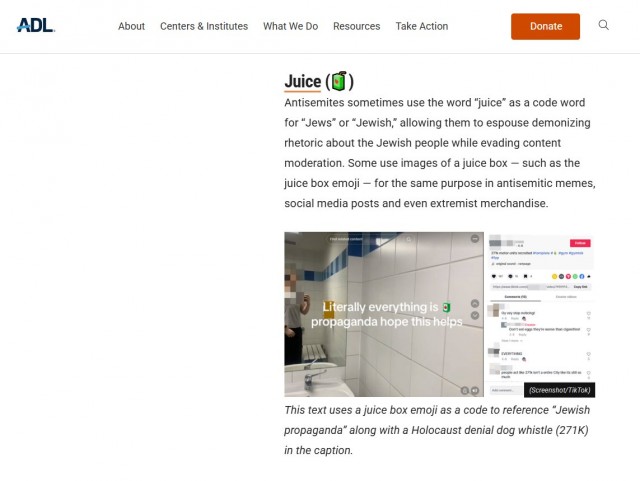This screenshot has width=640, height=481.
Task: Open the About menu
Action: [131, 26]
